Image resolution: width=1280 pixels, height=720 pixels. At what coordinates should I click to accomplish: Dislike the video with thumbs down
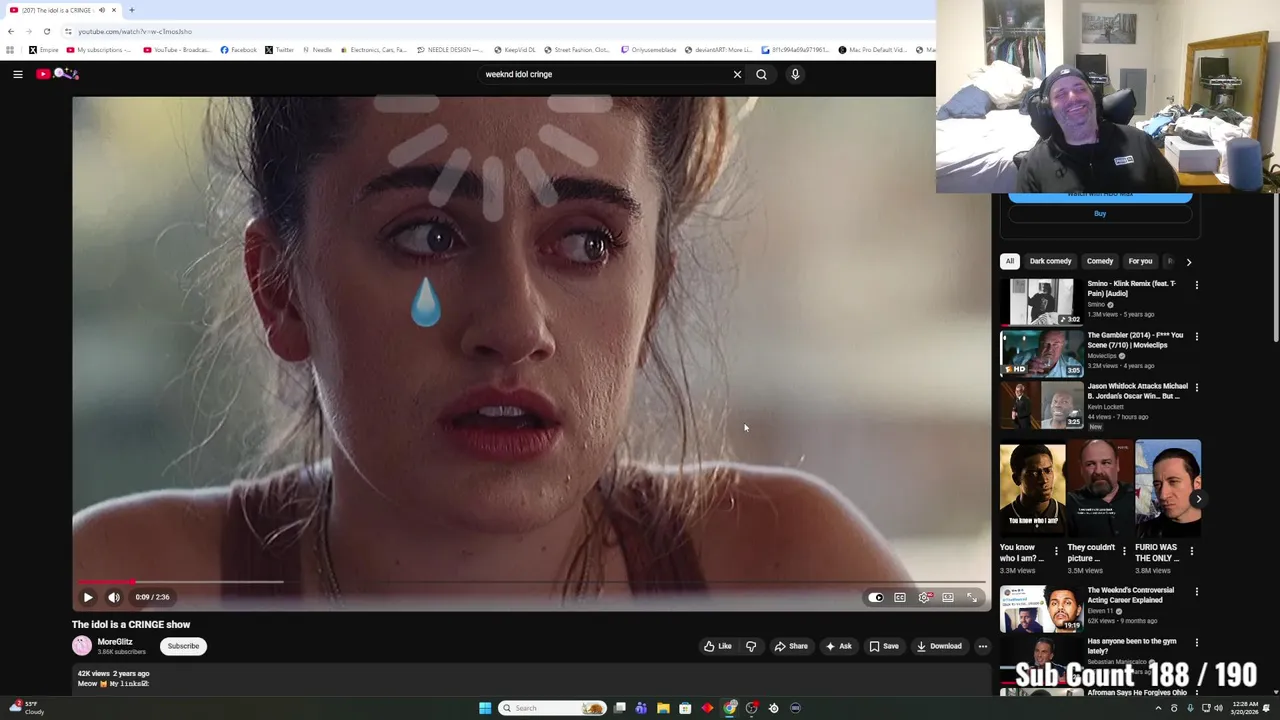(751, 646)
